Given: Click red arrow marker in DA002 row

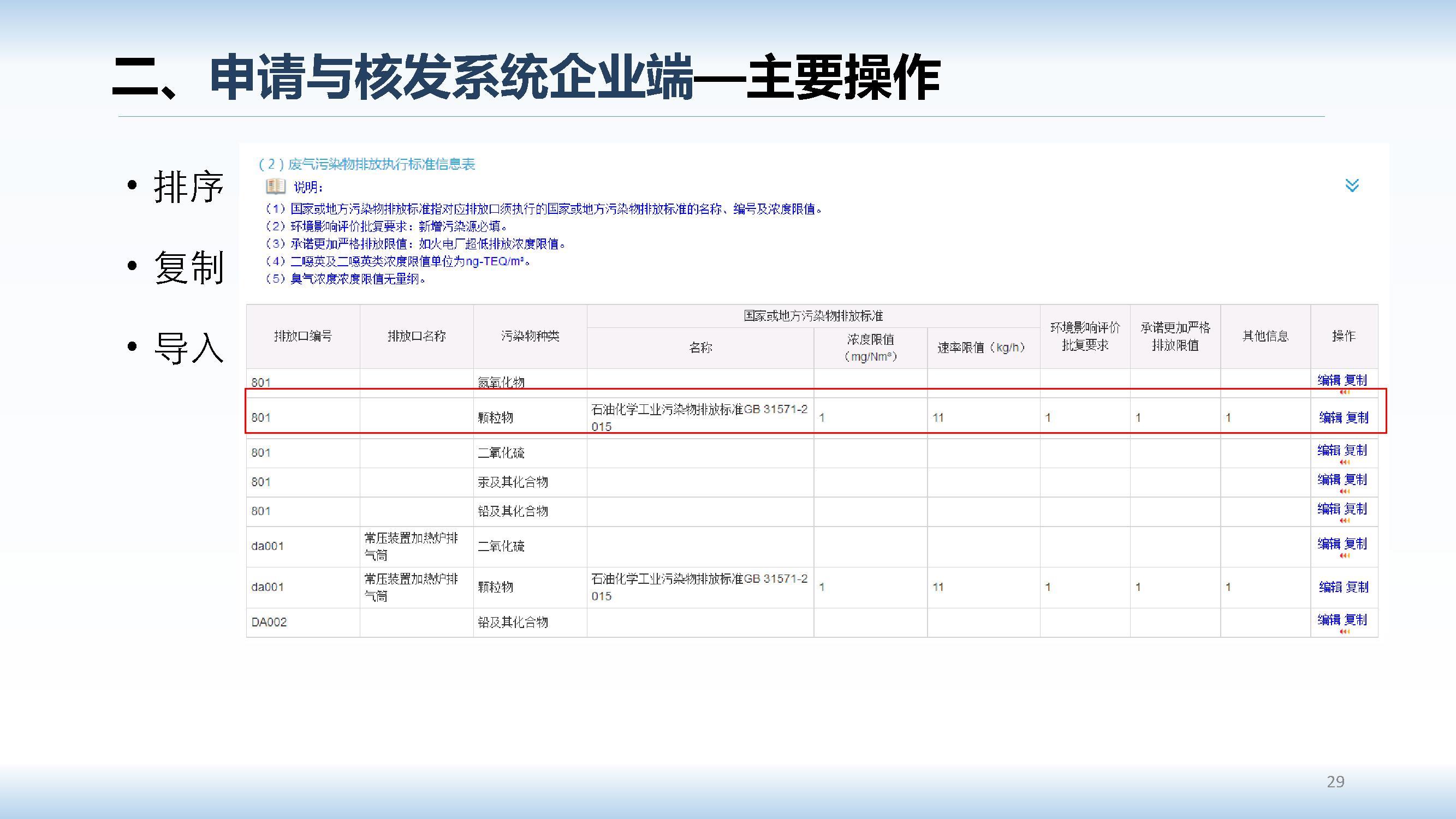Looking at the screenshot, I should 1345,631.
